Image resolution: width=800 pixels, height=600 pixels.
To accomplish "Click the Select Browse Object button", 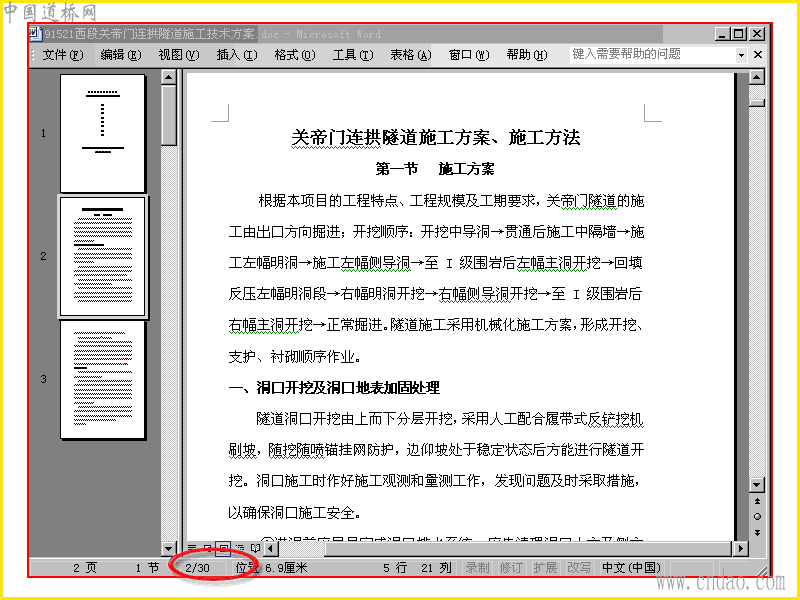I will pos(757,517).
